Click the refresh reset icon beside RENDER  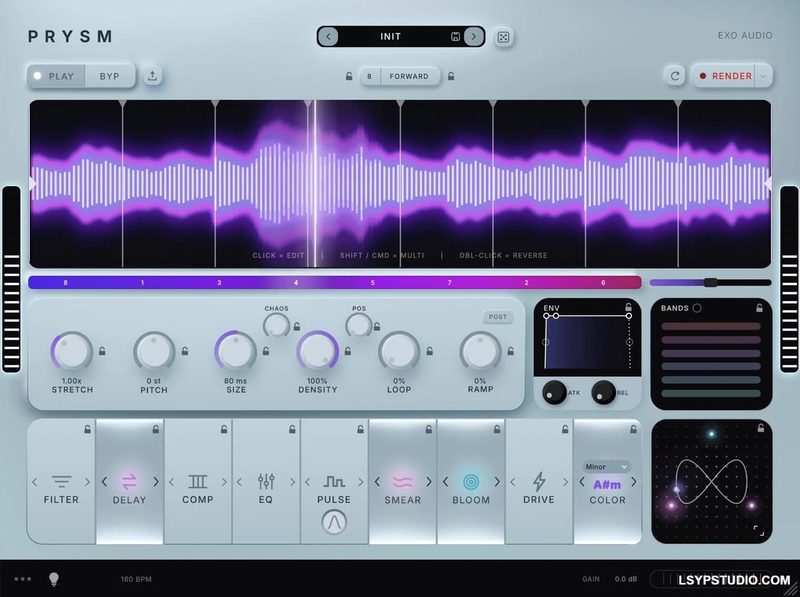pos(674,76)
